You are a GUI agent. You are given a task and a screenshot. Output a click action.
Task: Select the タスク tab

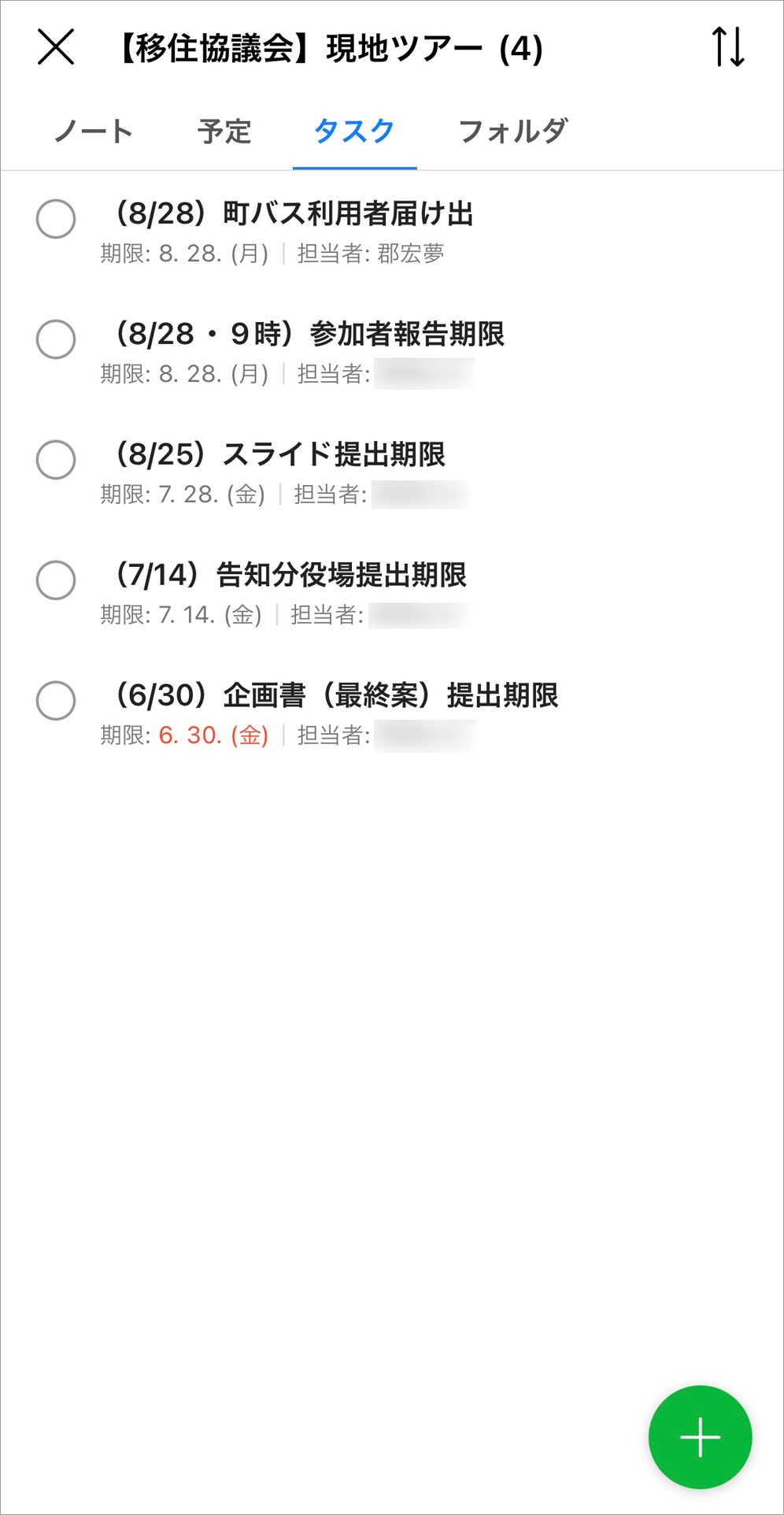pyautogui.click(x=354, y=131)
